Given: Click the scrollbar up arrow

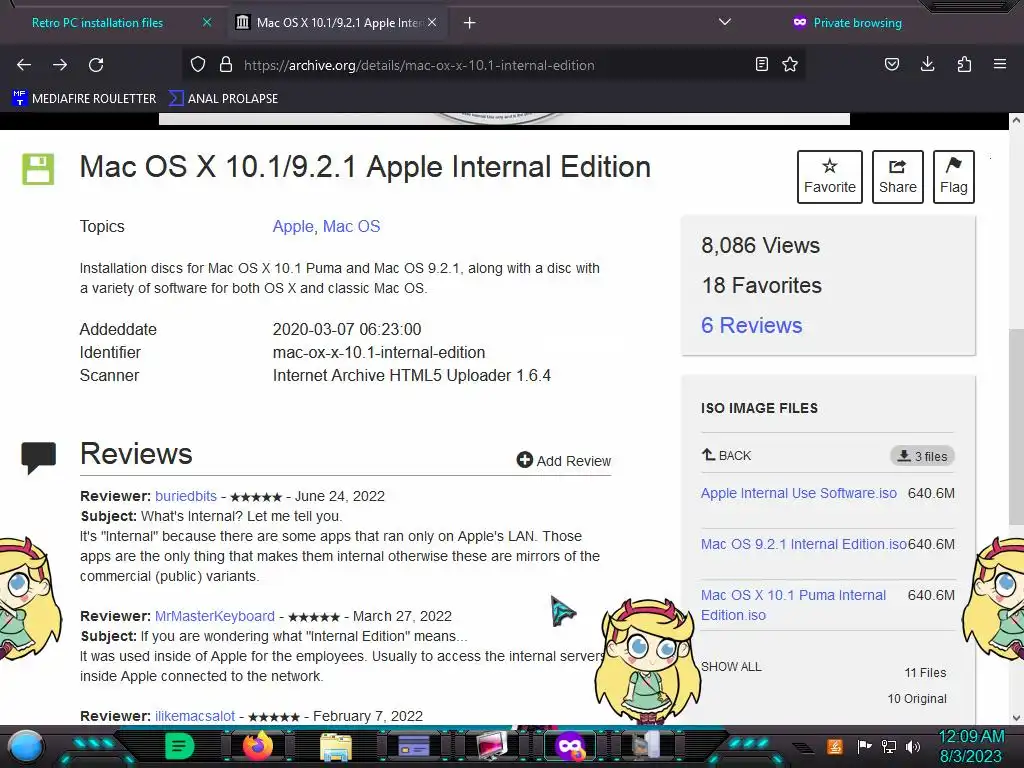Looking at the screenshot, I should pos(1016,121).
